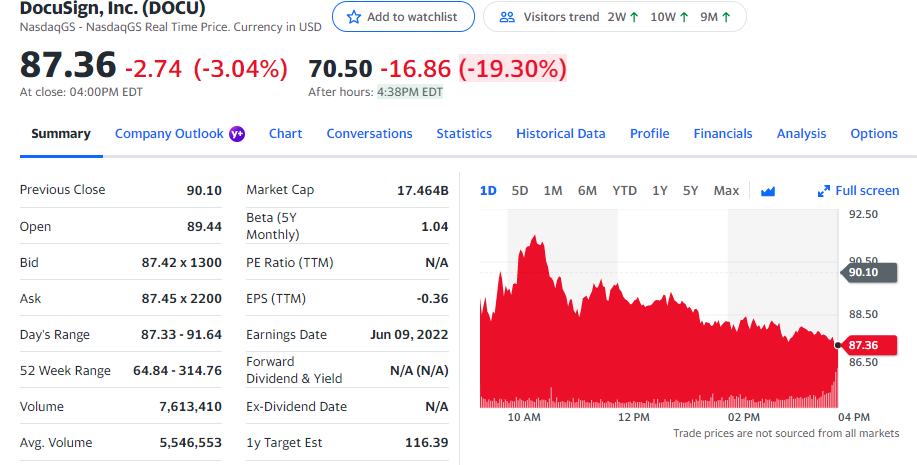Open the Options tab
This screenshot has height=465, width=917.
click(873, 134)
